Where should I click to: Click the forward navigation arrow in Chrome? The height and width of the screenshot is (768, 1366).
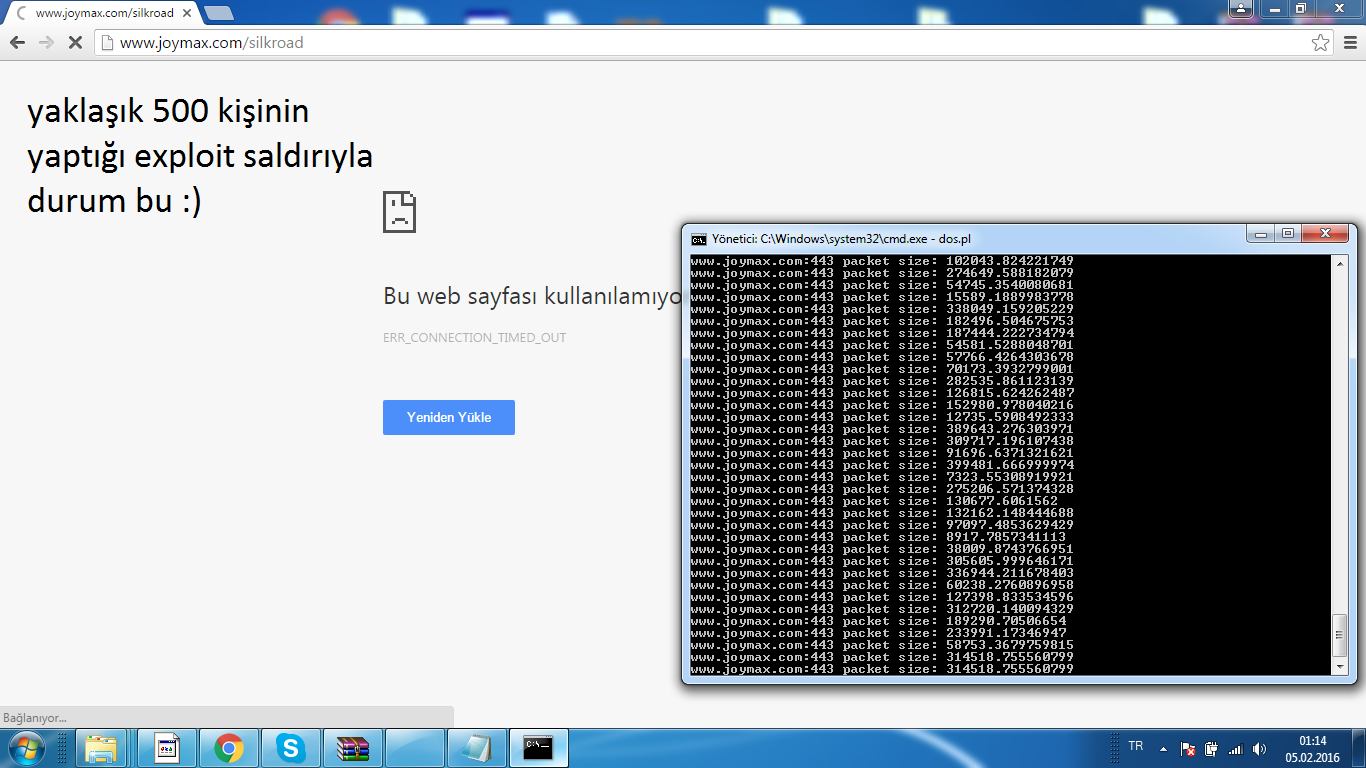pyautogui.click(x=46, y=43)
